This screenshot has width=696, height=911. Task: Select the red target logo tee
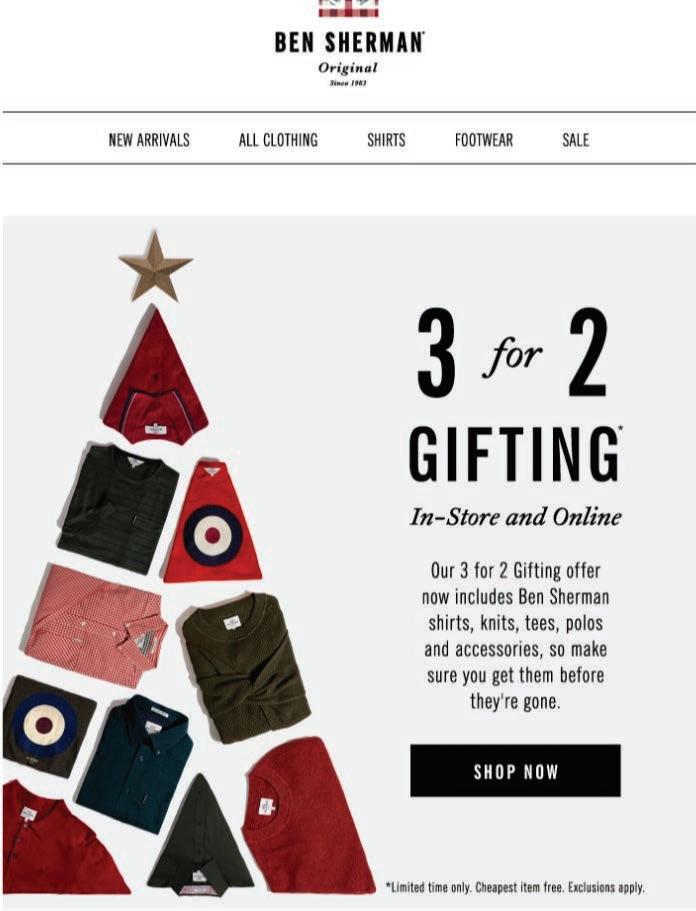click(x=212, y=523)
